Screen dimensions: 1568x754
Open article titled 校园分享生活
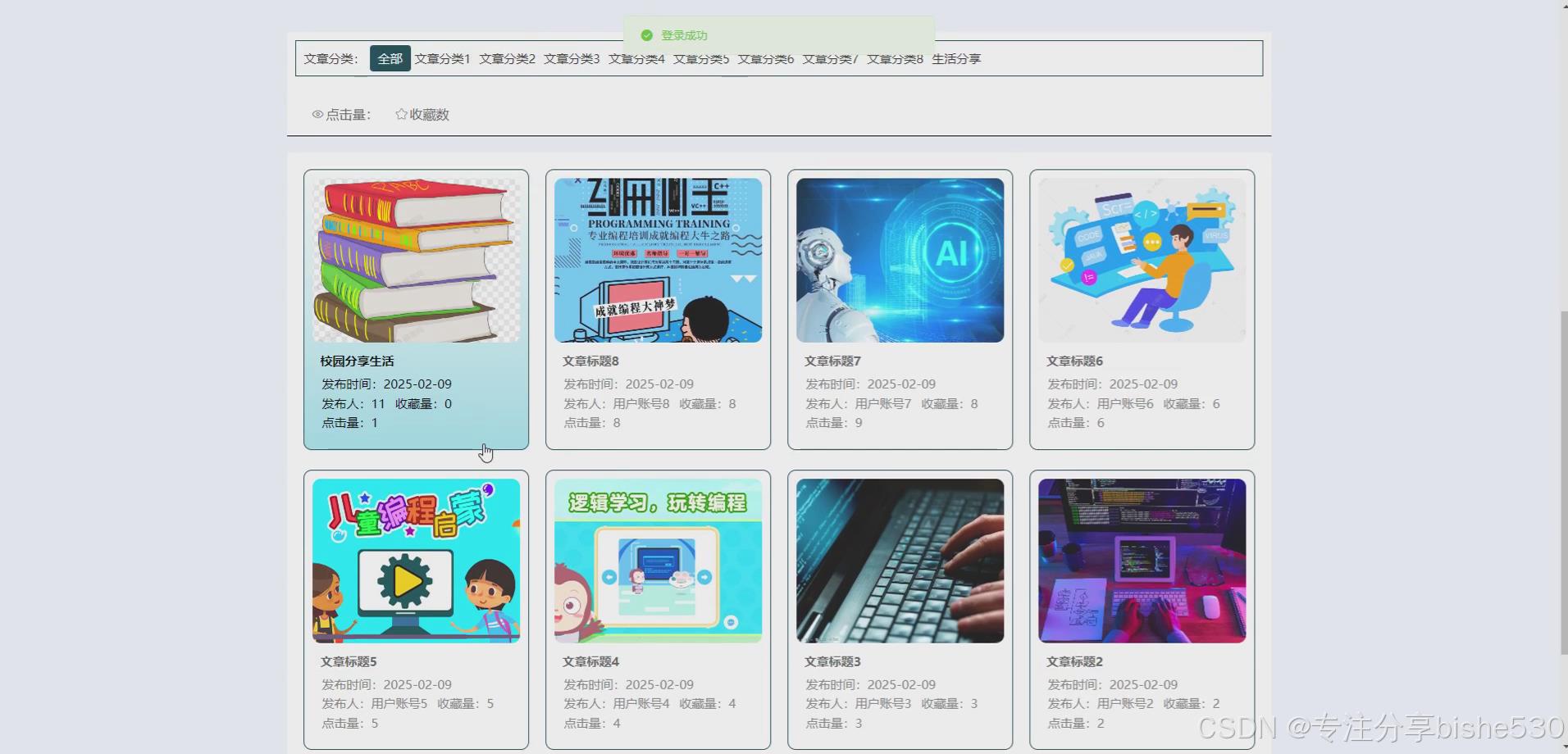(x=357, y=361)
